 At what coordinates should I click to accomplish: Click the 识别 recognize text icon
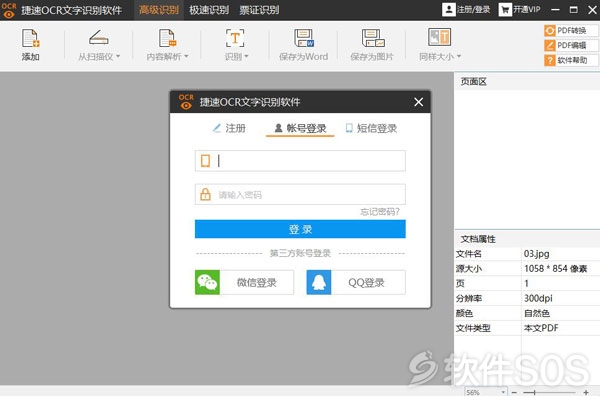pos(235,38)
